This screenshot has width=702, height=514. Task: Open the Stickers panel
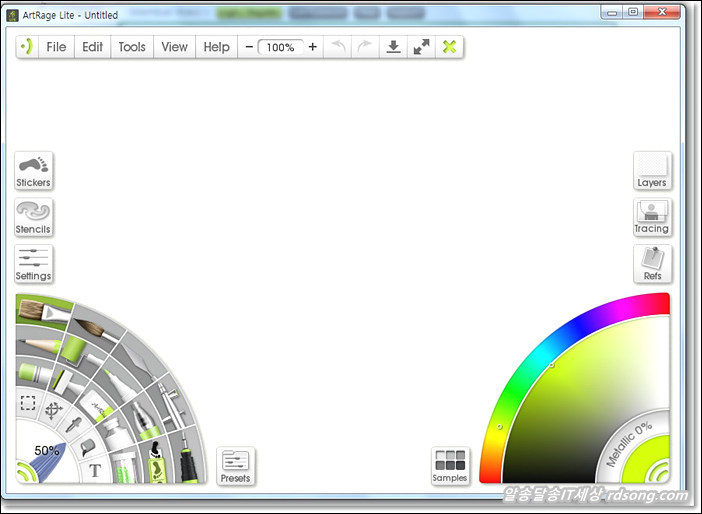click(33, 170)
